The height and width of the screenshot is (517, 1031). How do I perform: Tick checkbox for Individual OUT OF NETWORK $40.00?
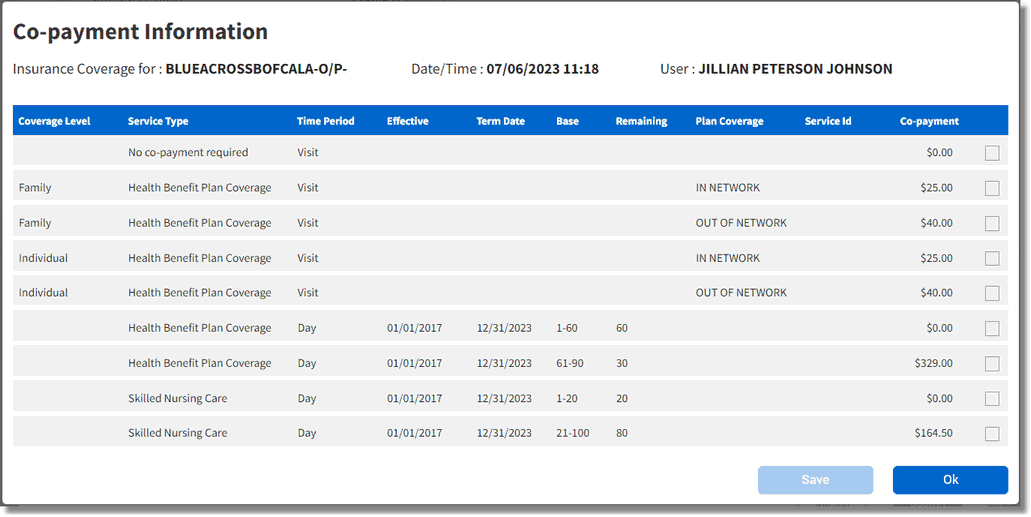(x=992, y=293)
